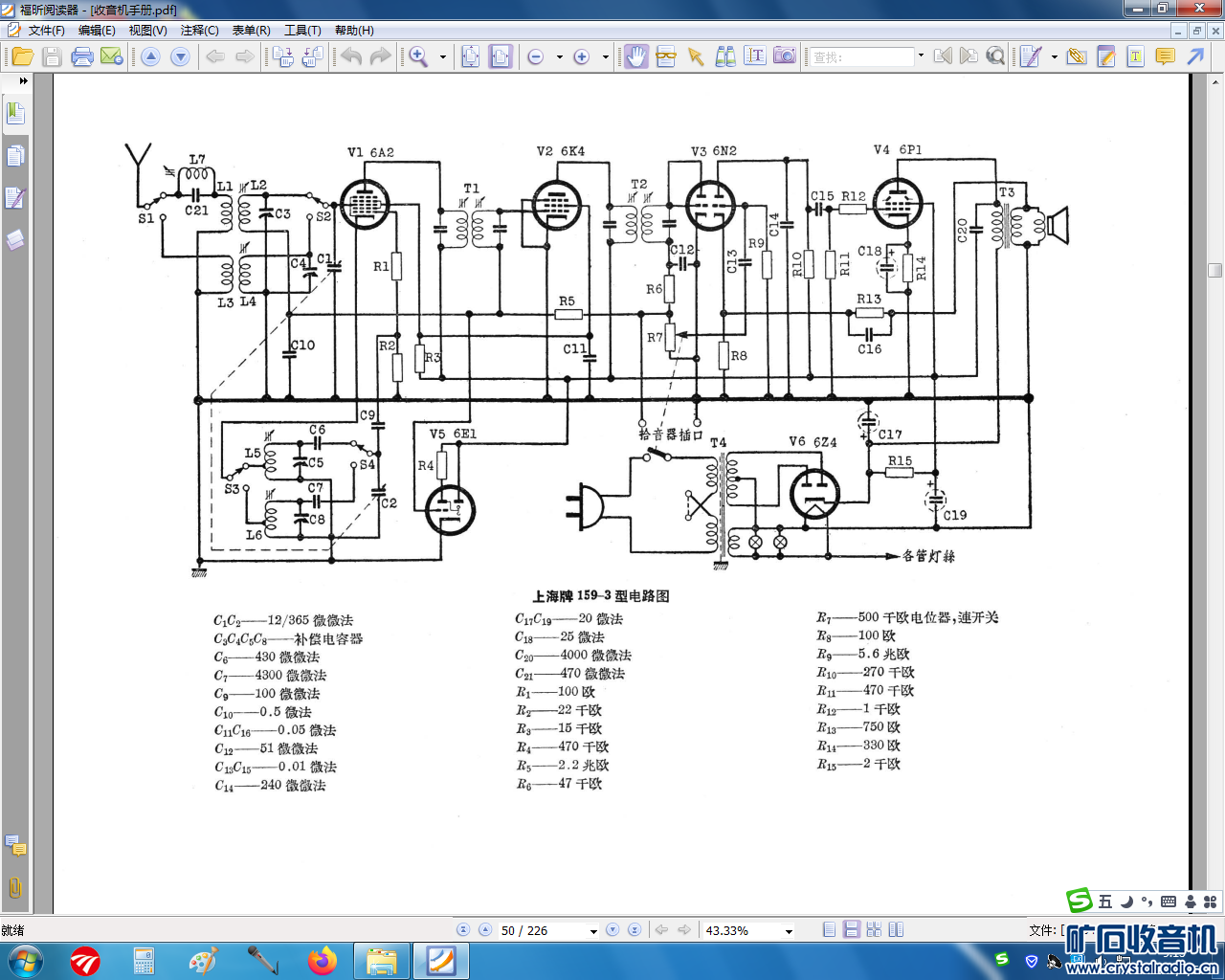Image resolution: width=1225 pixels, height=980 pixels.
Task: Click the Windows Start button
Action: click(x=25, y=960)
